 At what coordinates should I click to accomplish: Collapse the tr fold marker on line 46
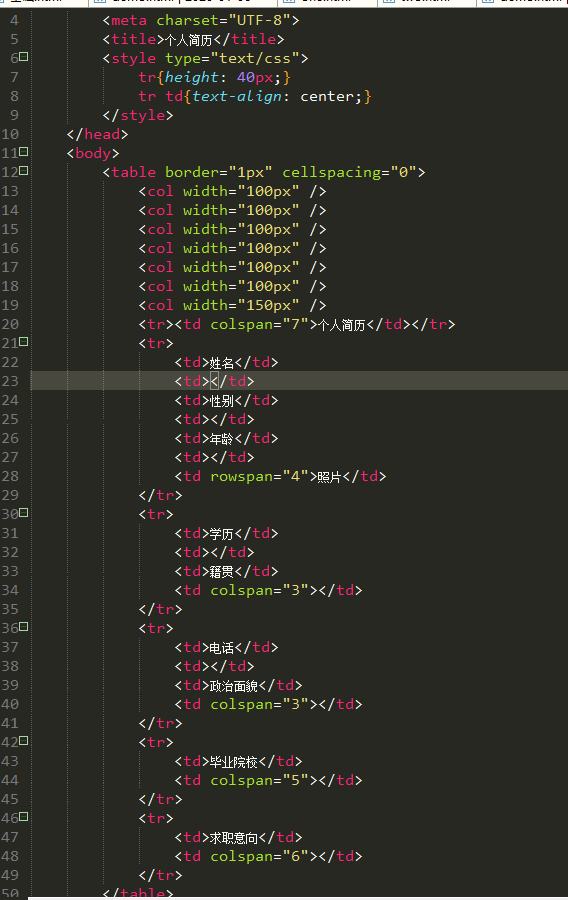click(x=24, y=817)
